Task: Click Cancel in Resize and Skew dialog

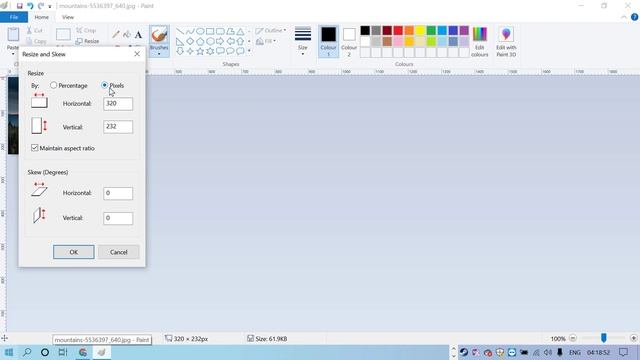Action: pyautogui.click(x=118, y=252)
